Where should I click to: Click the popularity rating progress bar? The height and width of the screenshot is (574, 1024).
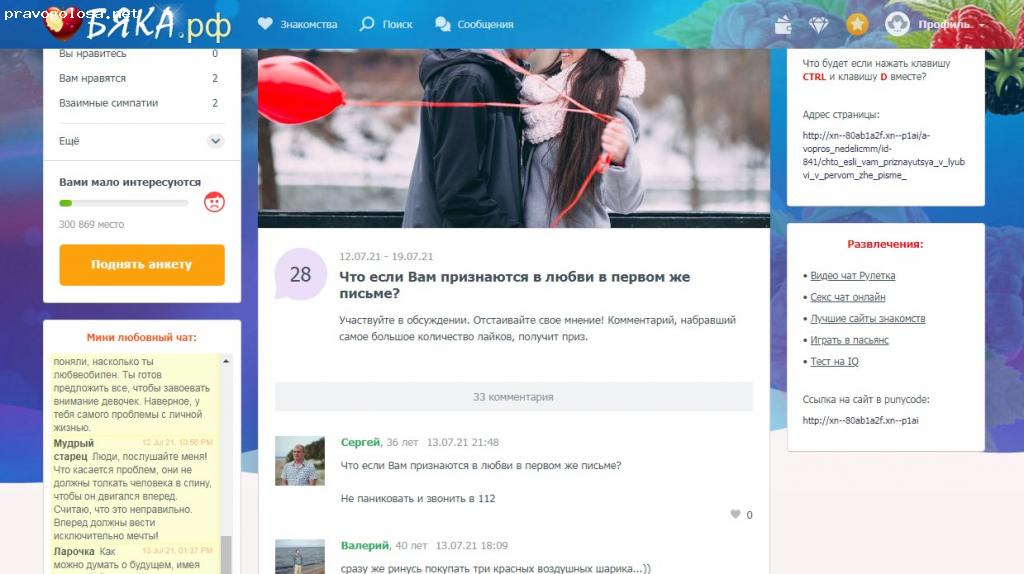coord(124,203)
